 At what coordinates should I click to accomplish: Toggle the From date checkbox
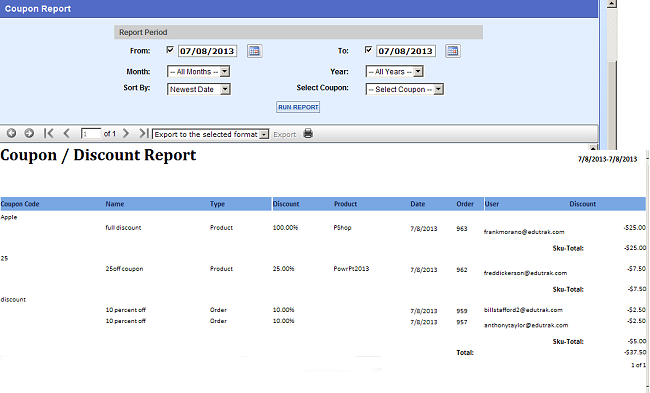pyautogui.click(x=170, y=50)
